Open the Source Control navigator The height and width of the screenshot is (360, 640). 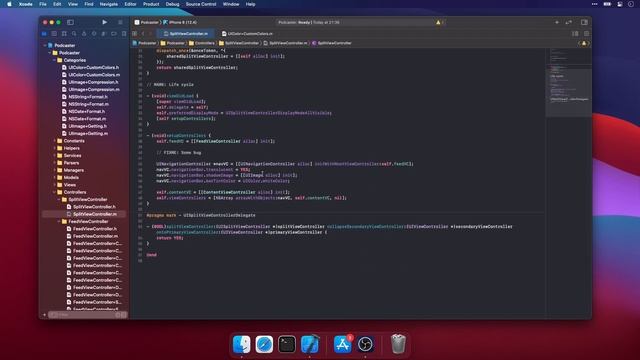[x=54, y=33]
